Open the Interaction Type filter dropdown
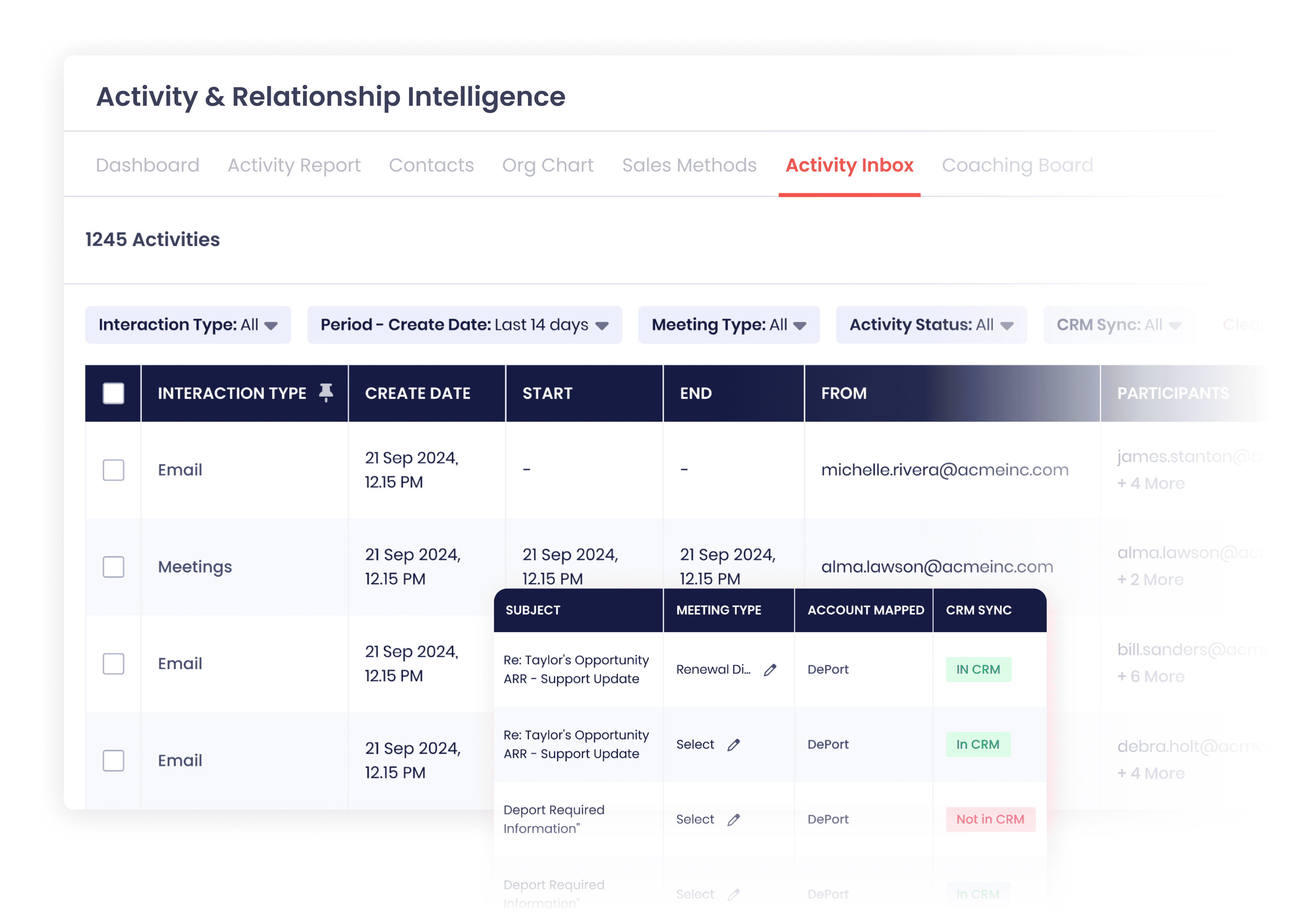This screenshot has height=921, width=1316. pyautogui.click(x=187, y=325)
